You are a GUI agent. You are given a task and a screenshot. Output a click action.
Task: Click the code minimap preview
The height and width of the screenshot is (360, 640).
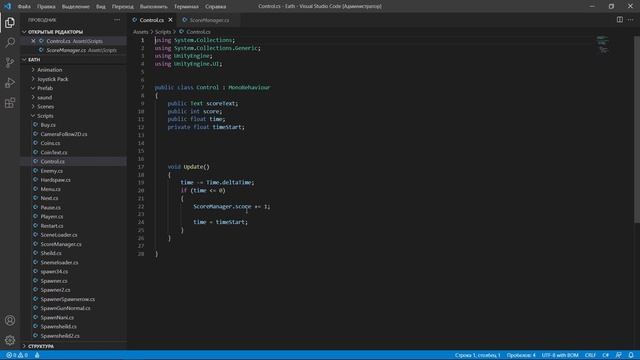click(x=602, y=44)
